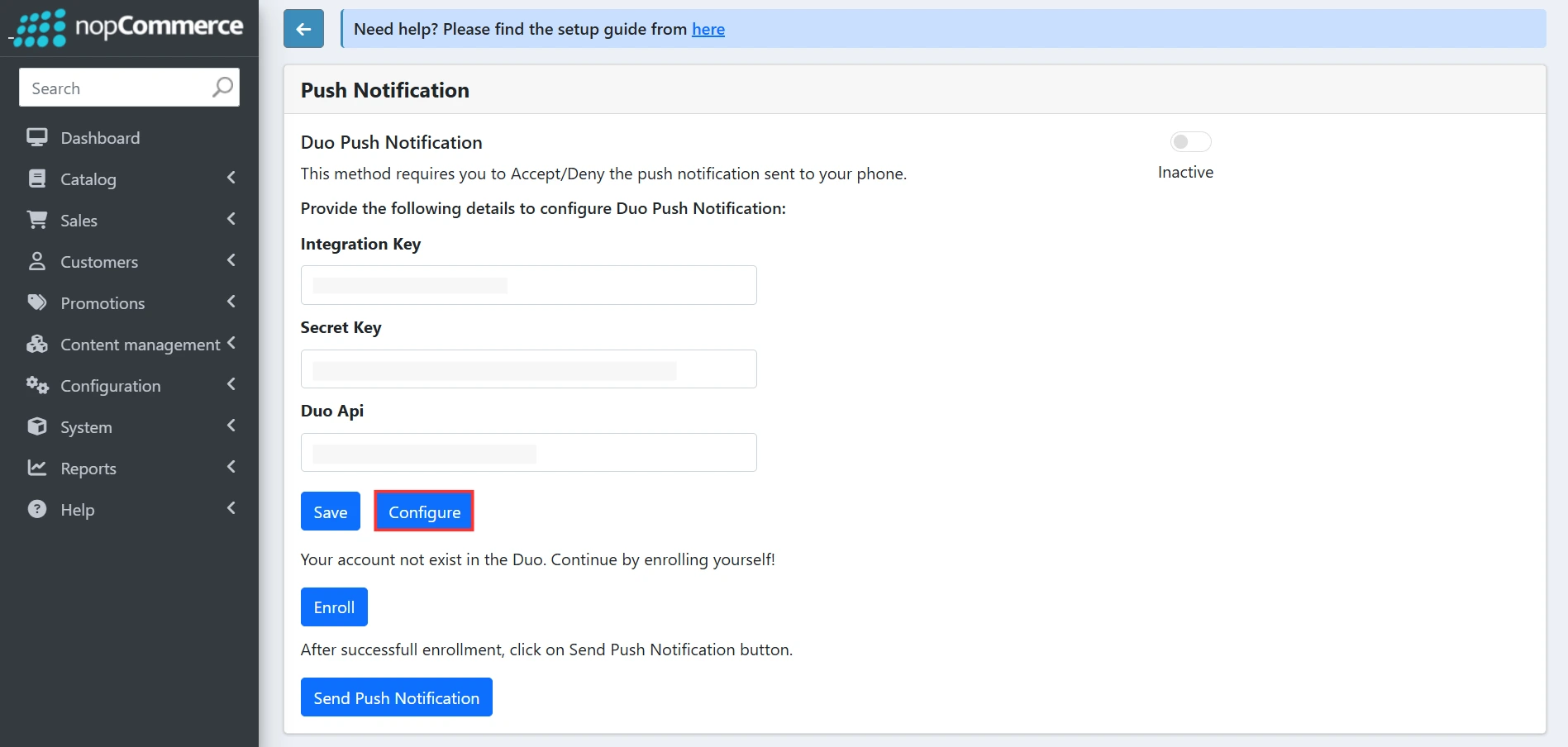
Task: Click the search magnifier icon
Action: (x=221, y=87)
